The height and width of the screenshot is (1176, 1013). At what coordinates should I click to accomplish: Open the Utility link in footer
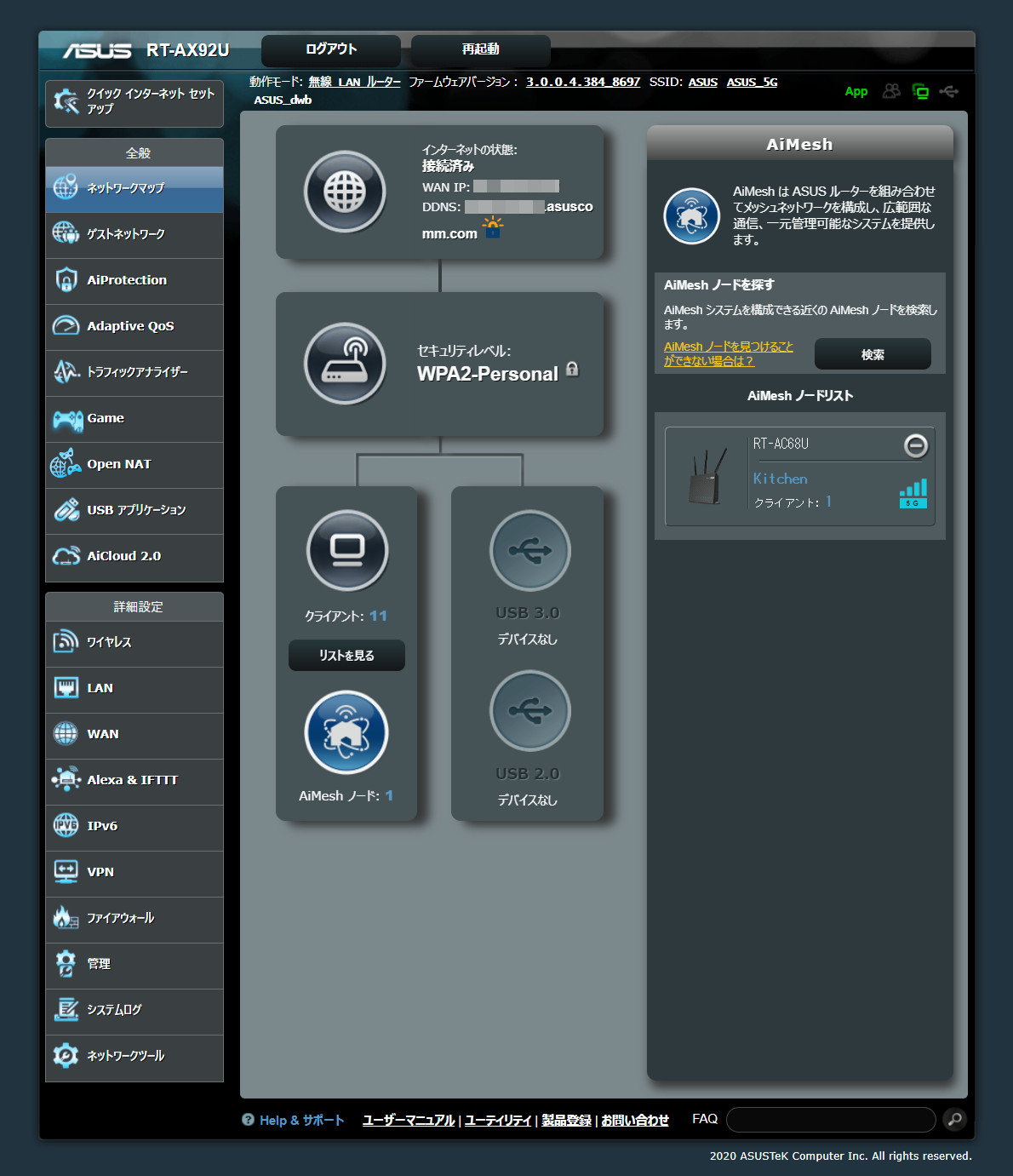pyautogui.click(x=498, y=1120)
